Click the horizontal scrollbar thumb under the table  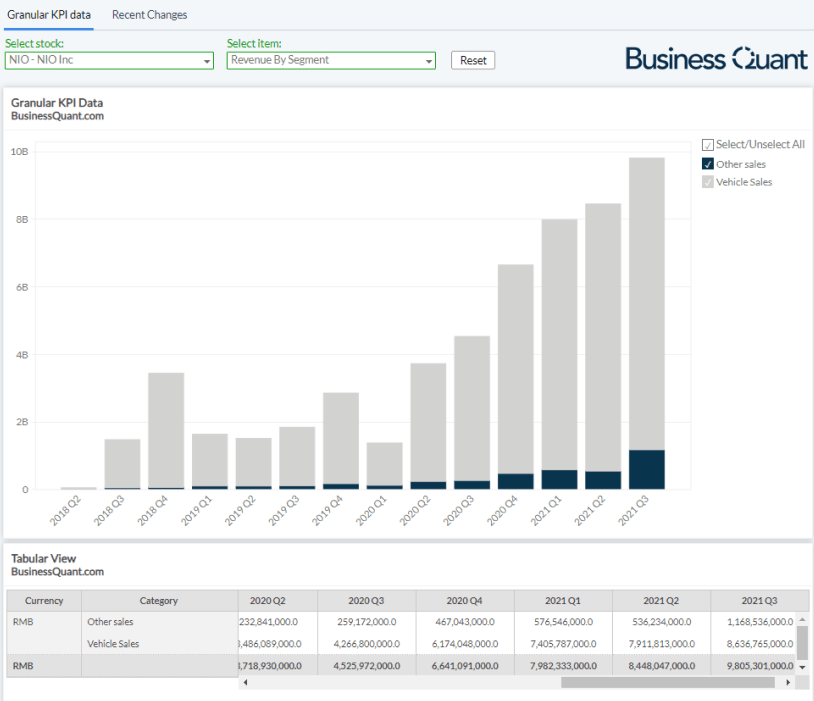pos(667,682)
